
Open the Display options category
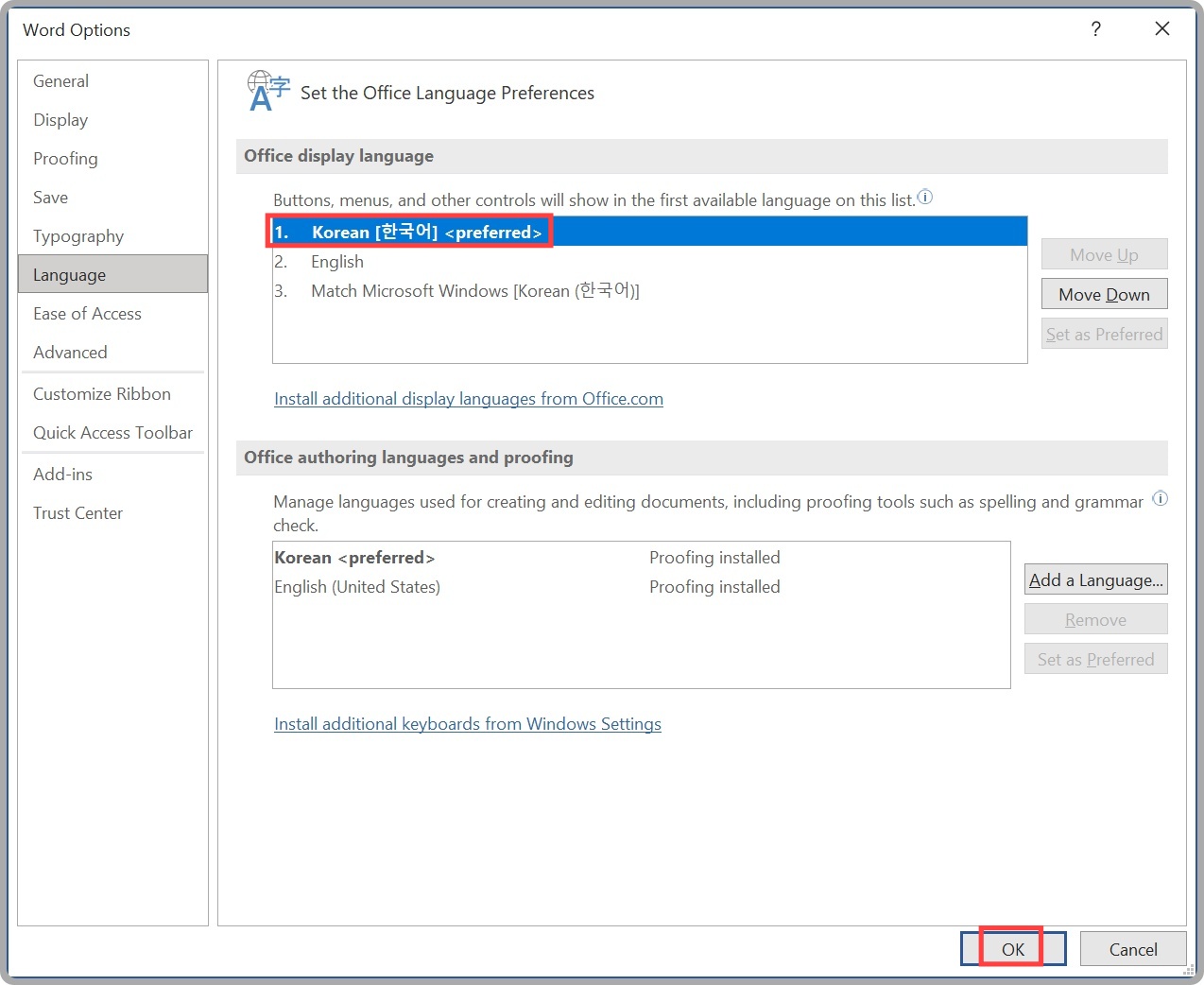coord(112,120)
